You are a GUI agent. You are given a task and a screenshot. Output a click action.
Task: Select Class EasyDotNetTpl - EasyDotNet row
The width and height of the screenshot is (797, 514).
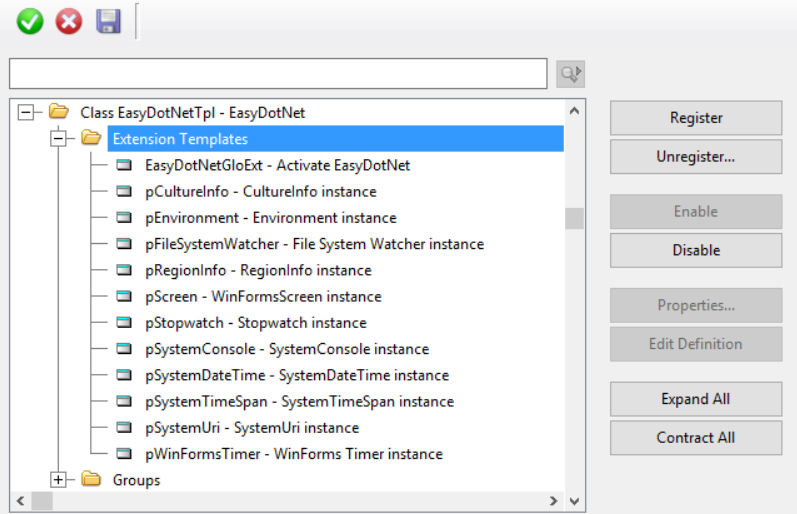click(x=193, y=112)
